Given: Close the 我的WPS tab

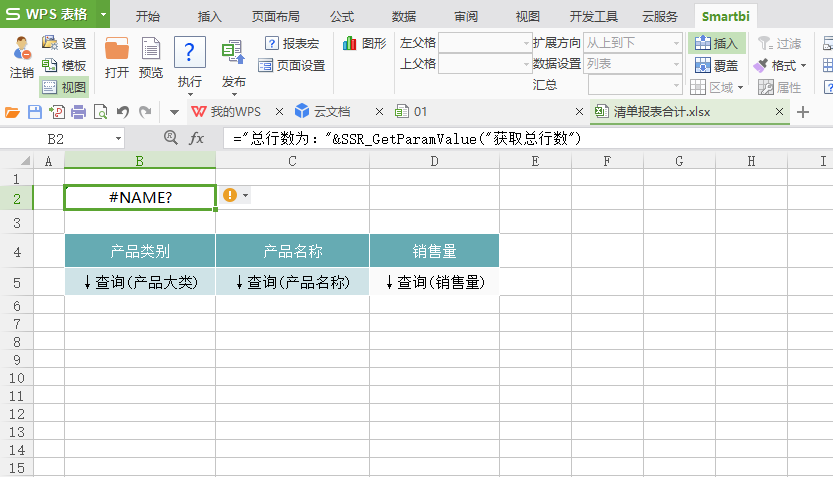Looking at the screenshot, I should [x=279, y=112].
